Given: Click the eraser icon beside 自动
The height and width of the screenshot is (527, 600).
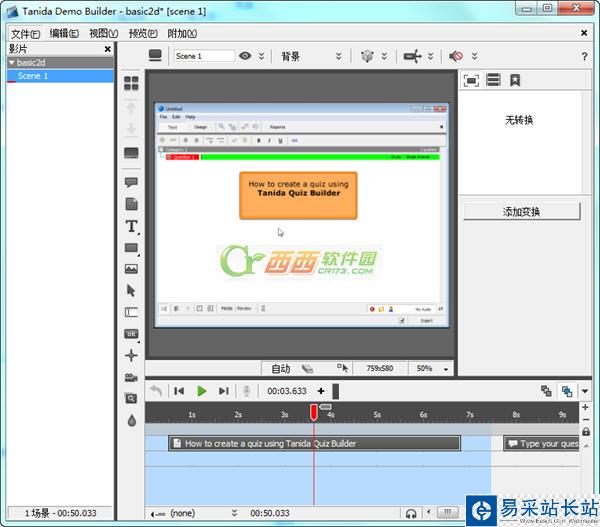Looking at the screenshot, I should point(308,369).
